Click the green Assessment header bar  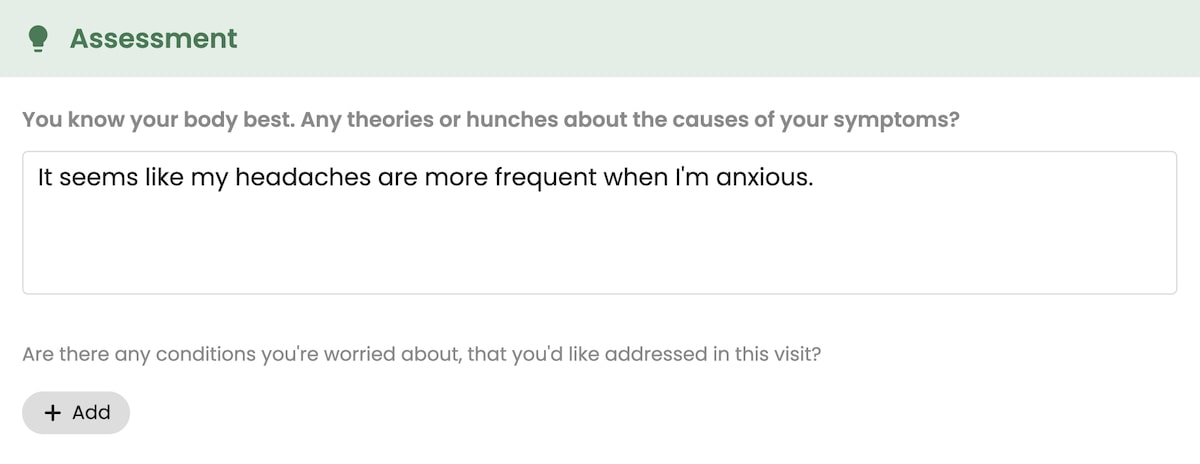(x=600, y=38)
